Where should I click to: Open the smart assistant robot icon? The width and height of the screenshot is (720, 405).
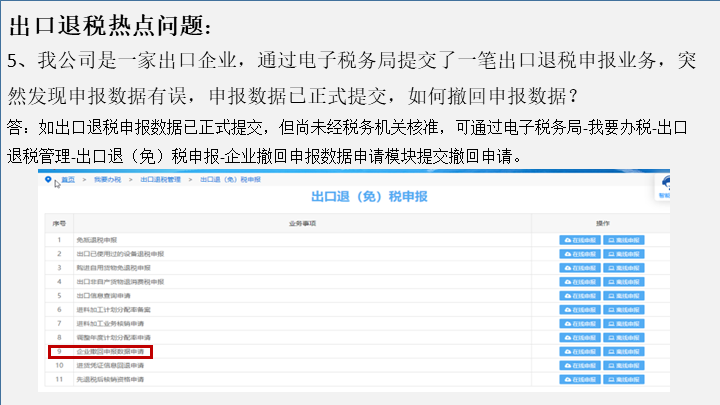(x=665, y=183)
